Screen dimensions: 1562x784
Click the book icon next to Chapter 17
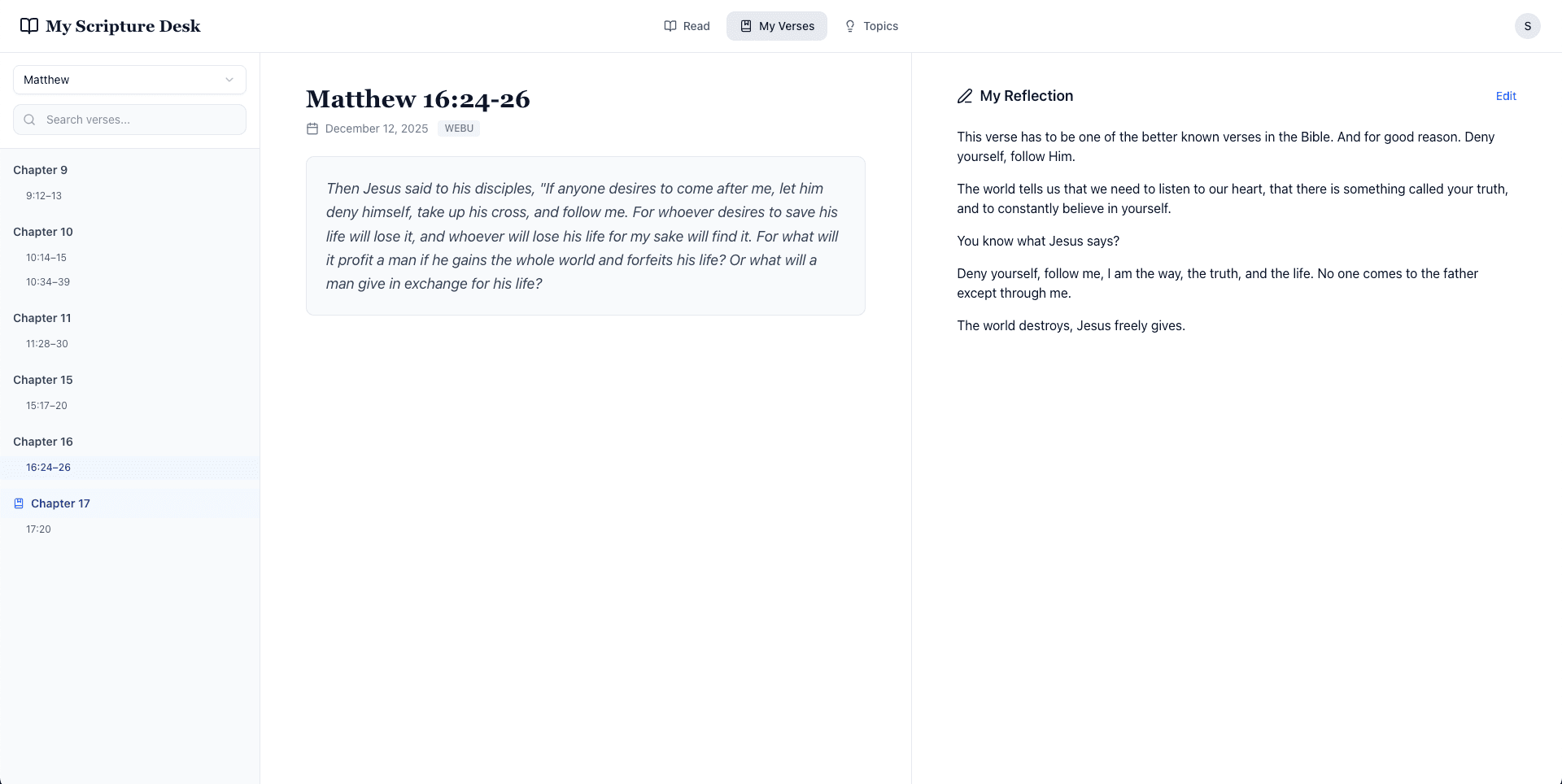pos(19,503)
